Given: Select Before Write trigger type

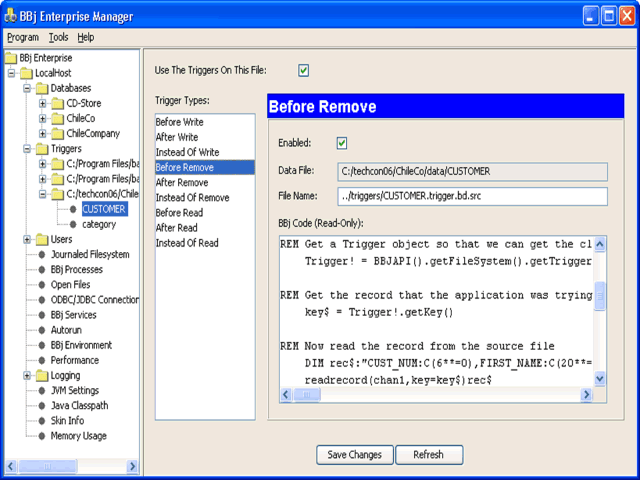Looking at the screenshot, I should (205, 122).
